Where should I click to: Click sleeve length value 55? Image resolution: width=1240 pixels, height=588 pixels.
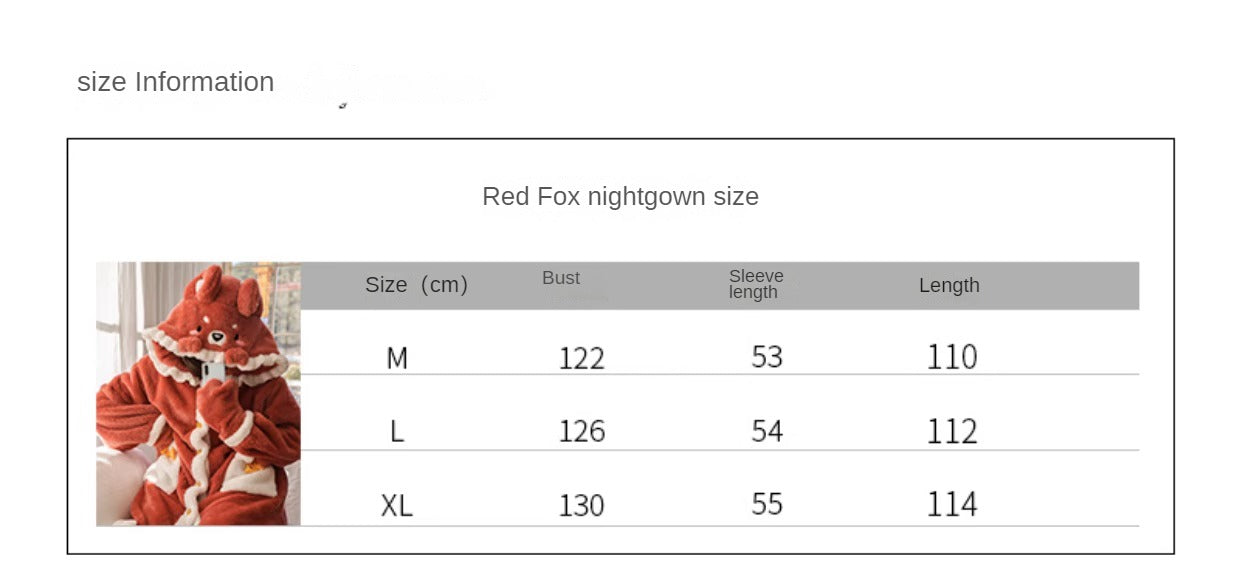pos(767,504)
